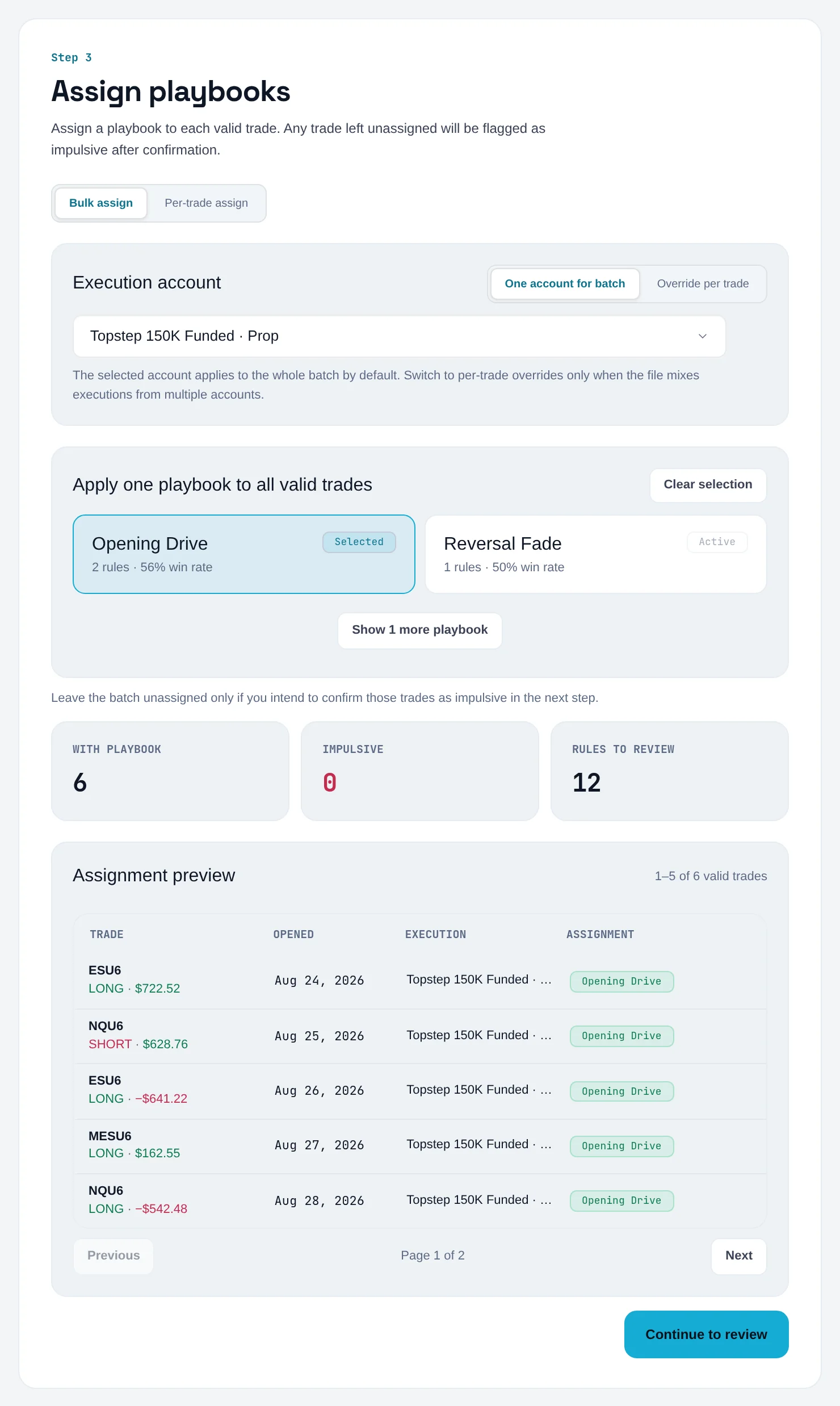Click Opening Drive tag on MESU6 trade
The image size is (840, 1406).
(x=621, y=1146)
